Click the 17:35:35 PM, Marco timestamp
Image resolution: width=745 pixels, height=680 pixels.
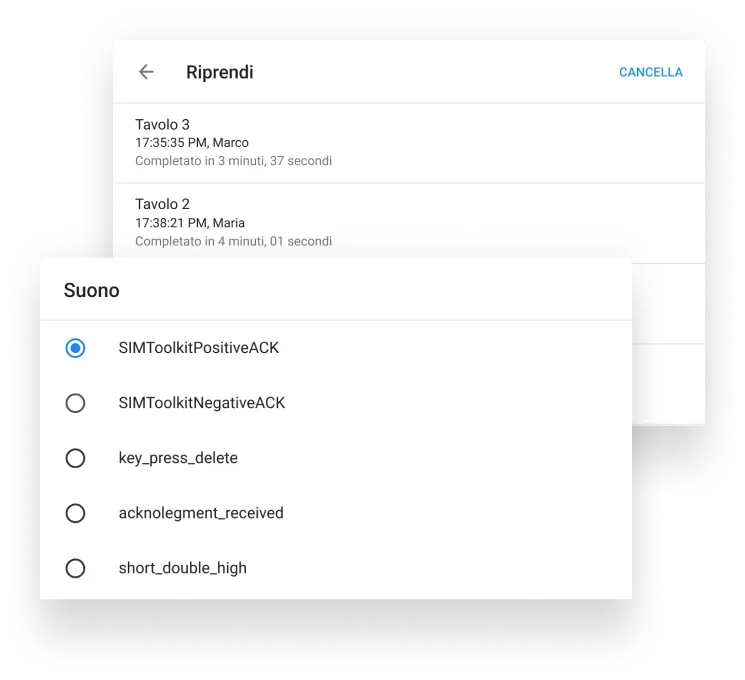tap(191, 143)
